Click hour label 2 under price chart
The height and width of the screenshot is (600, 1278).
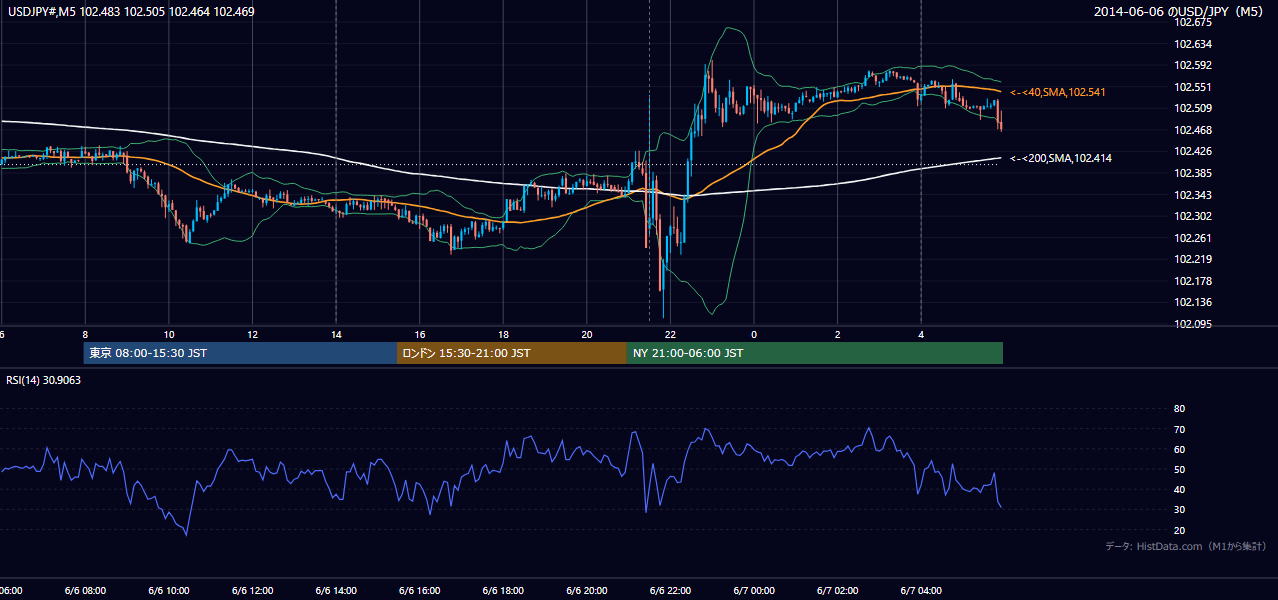[837, 335]
